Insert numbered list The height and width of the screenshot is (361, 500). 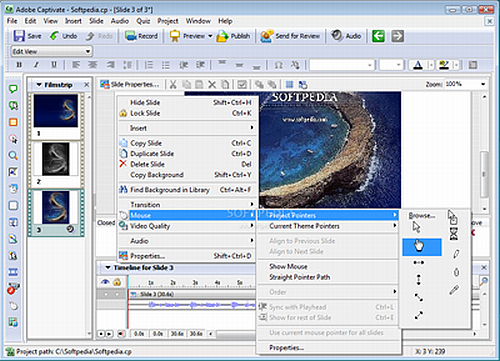tap(149, 65)
